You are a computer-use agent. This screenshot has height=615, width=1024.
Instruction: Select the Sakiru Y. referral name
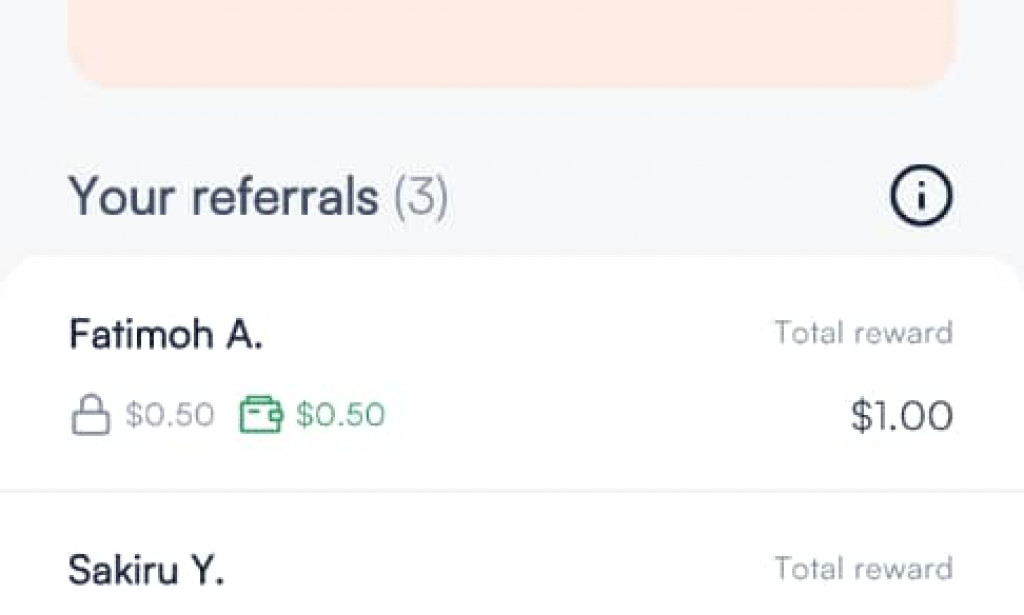coord(146,571)
